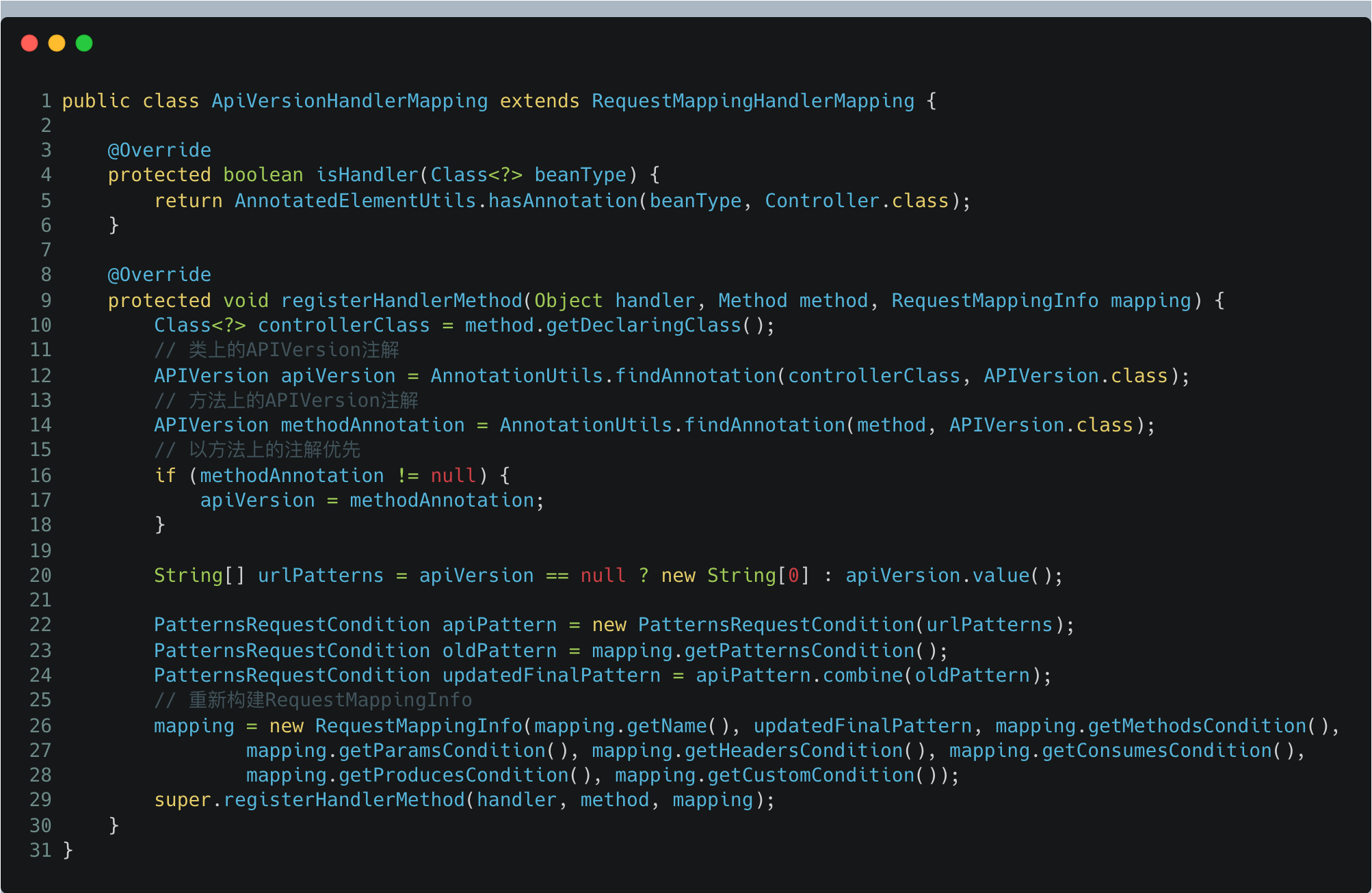Image resolution: width=1372 pixels, height=893 pixels.
Task: Click line number 1 in gutter
Action: (46, 101)
